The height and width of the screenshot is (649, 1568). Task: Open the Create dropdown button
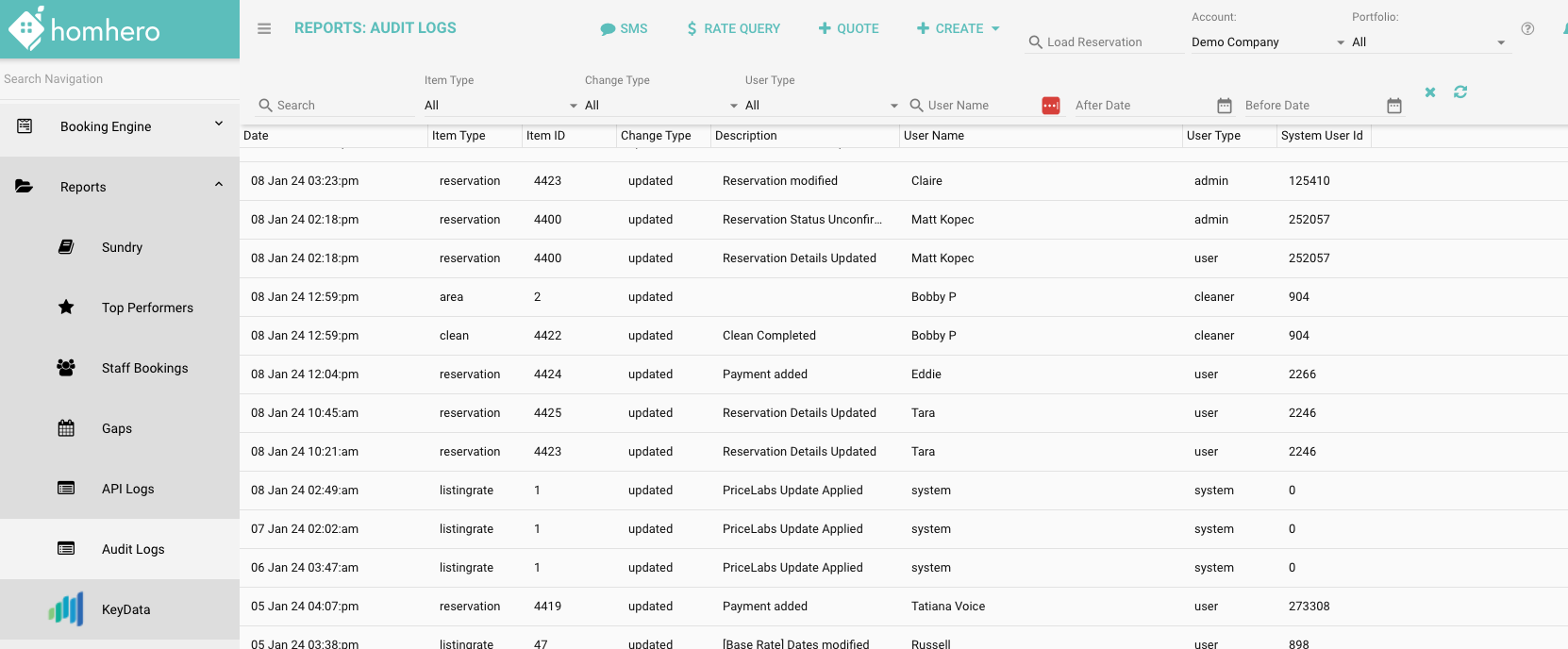(958, 29)
